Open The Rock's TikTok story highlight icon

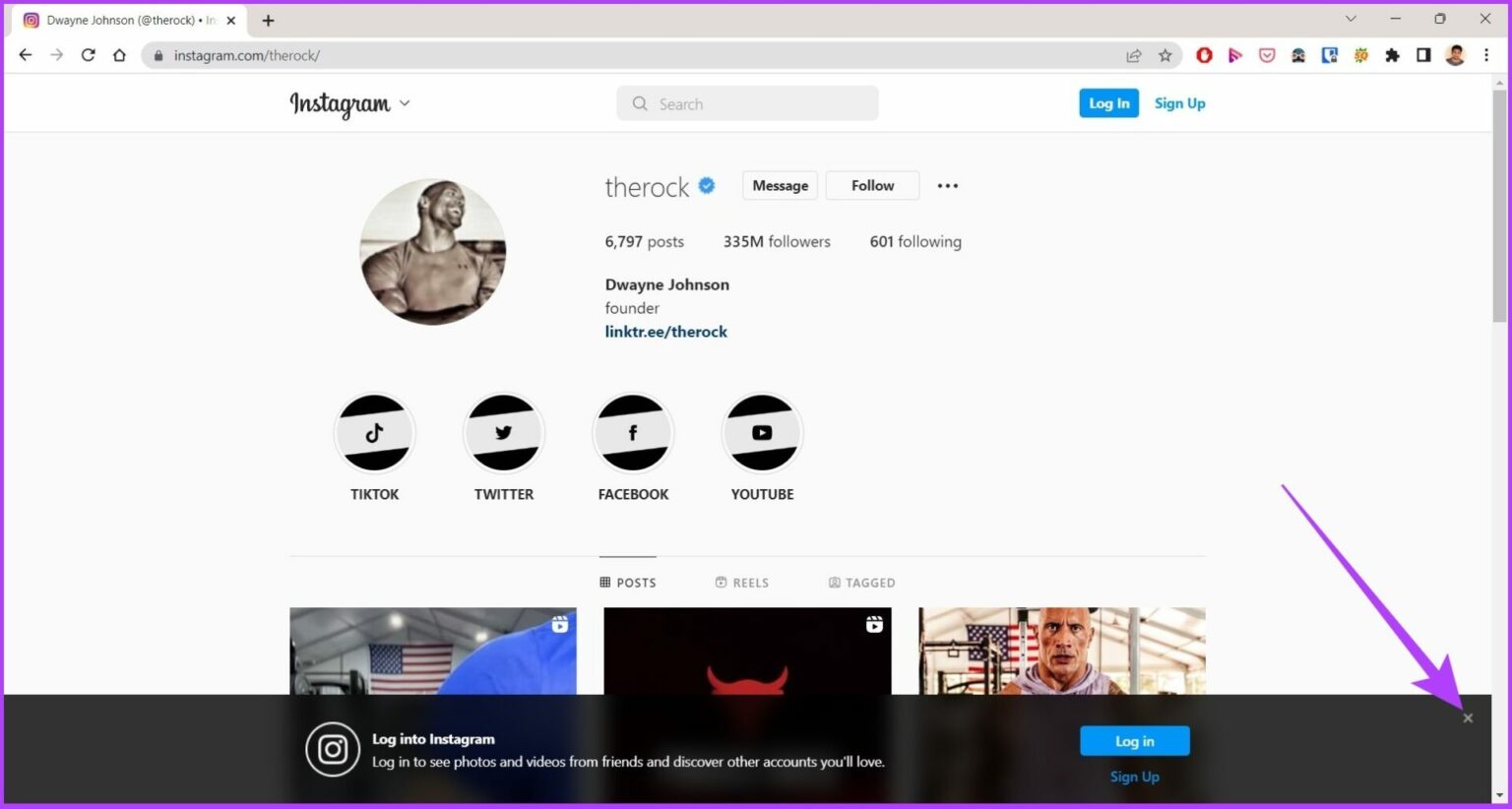coord(374,433)
